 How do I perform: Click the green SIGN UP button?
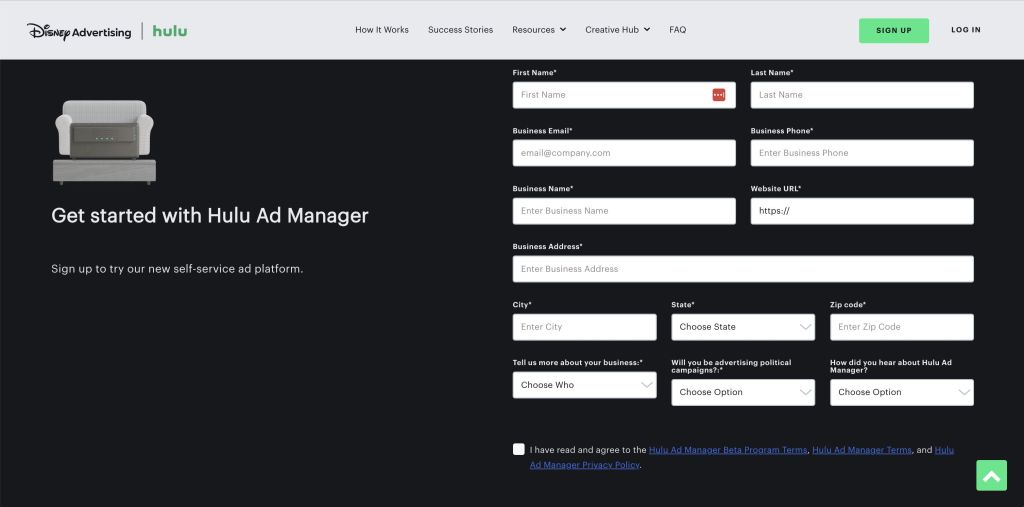click(893, 31)
